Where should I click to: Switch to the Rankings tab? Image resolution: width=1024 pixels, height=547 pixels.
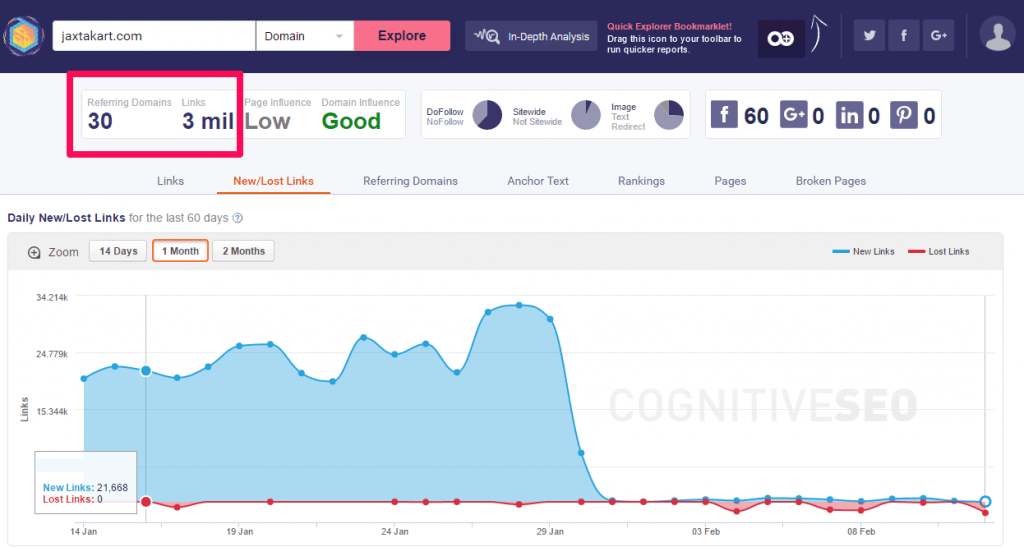click(x=641, y=181)
